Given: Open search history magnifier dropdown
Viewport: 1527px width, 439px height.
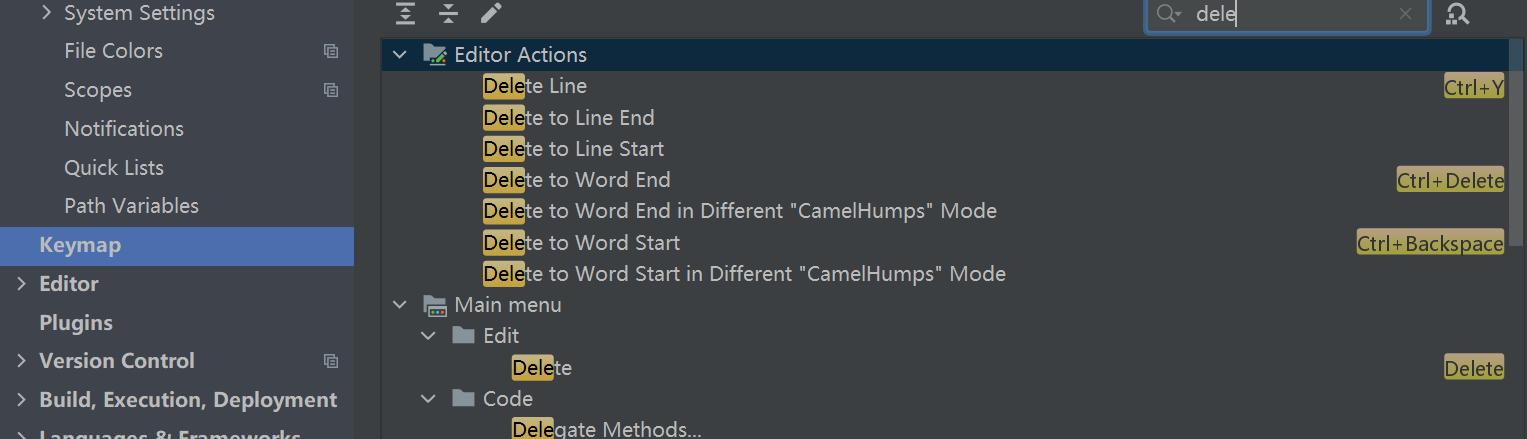Looking at the screenshot, I should click(1168, 14).
